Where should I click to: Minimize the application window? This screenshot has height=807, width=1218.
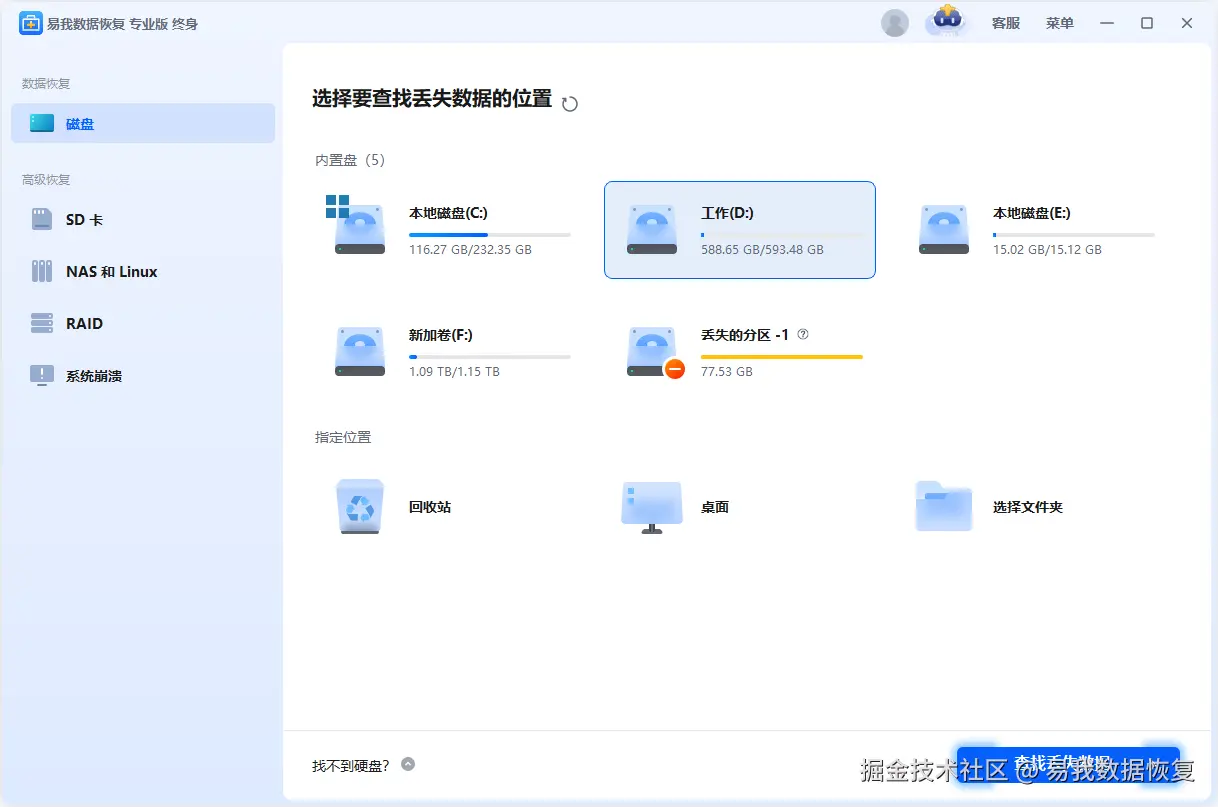tap(1107, 23)
